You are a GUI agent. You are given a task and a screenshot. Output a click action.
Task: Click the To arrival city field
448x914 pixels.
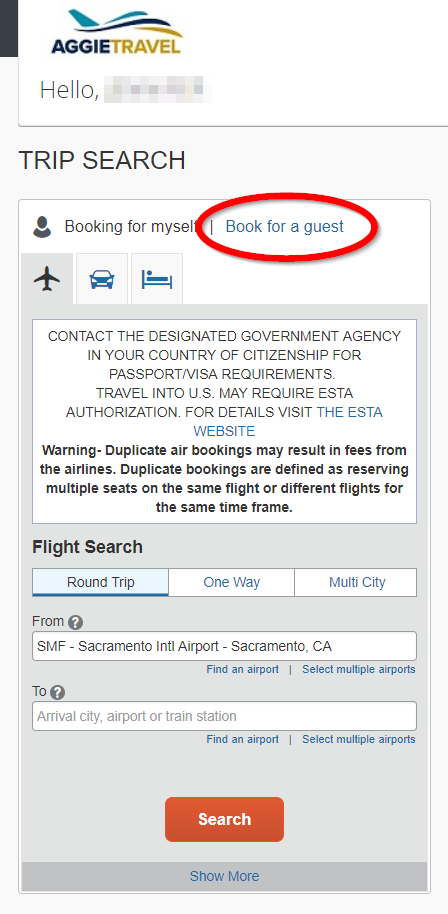(x=224, y=716)
